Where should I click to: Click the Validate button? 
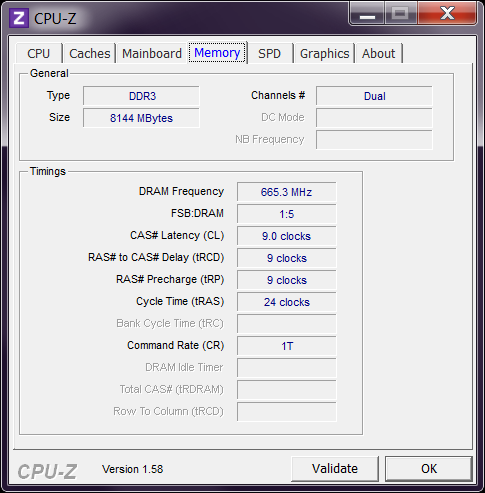[x=335, y=469]
